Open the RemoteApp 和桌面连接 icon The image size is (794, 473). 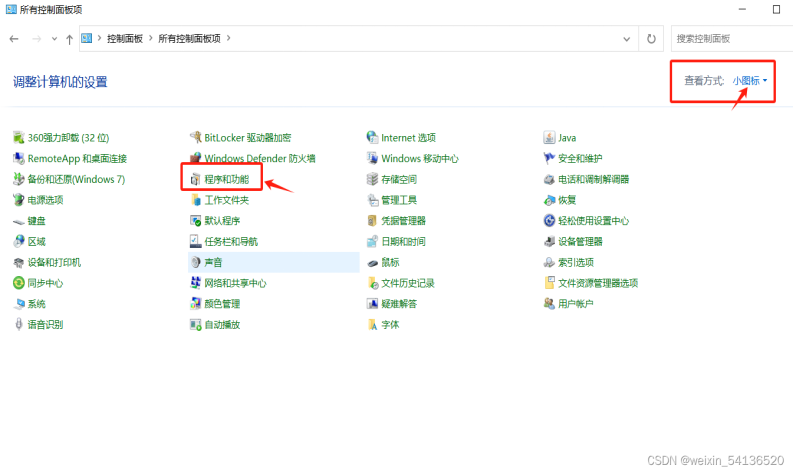[19, 158]
